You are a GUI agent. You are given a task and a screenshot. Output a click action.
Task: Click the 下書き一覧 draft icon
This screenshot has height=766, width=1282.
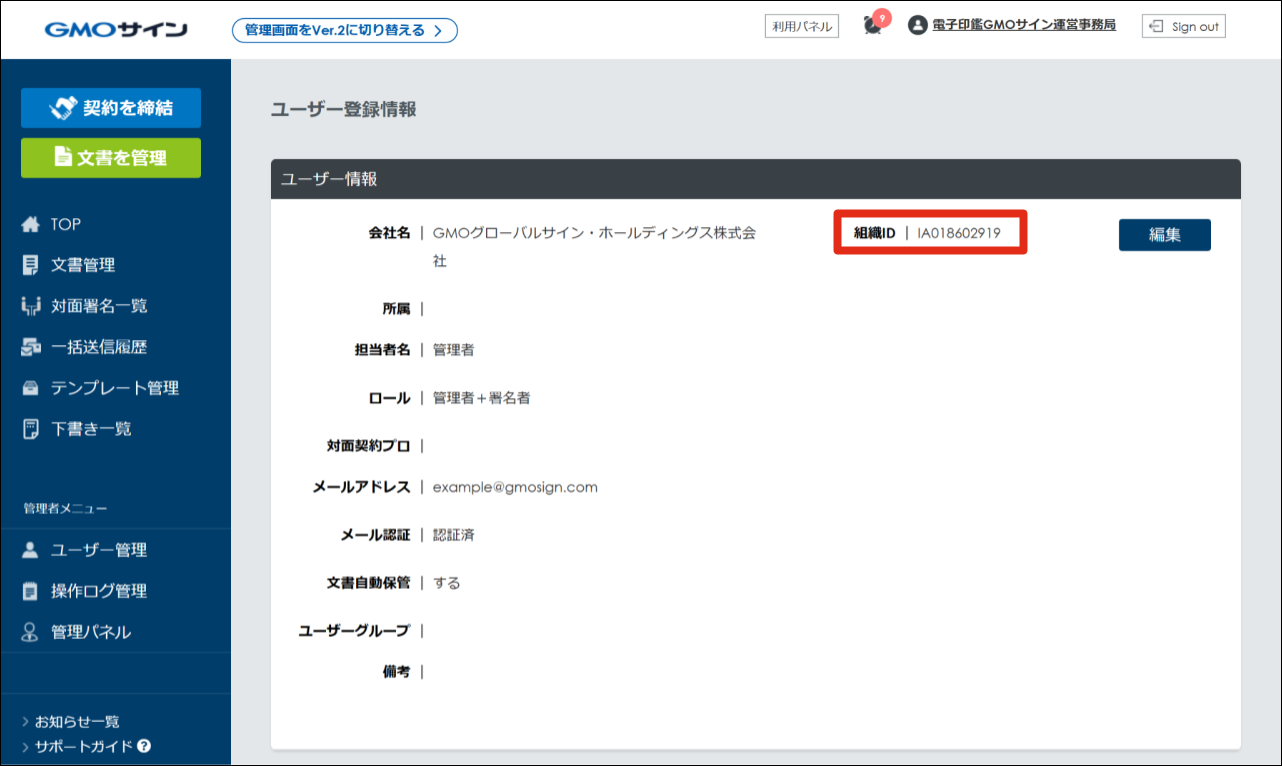pos(30,429)
